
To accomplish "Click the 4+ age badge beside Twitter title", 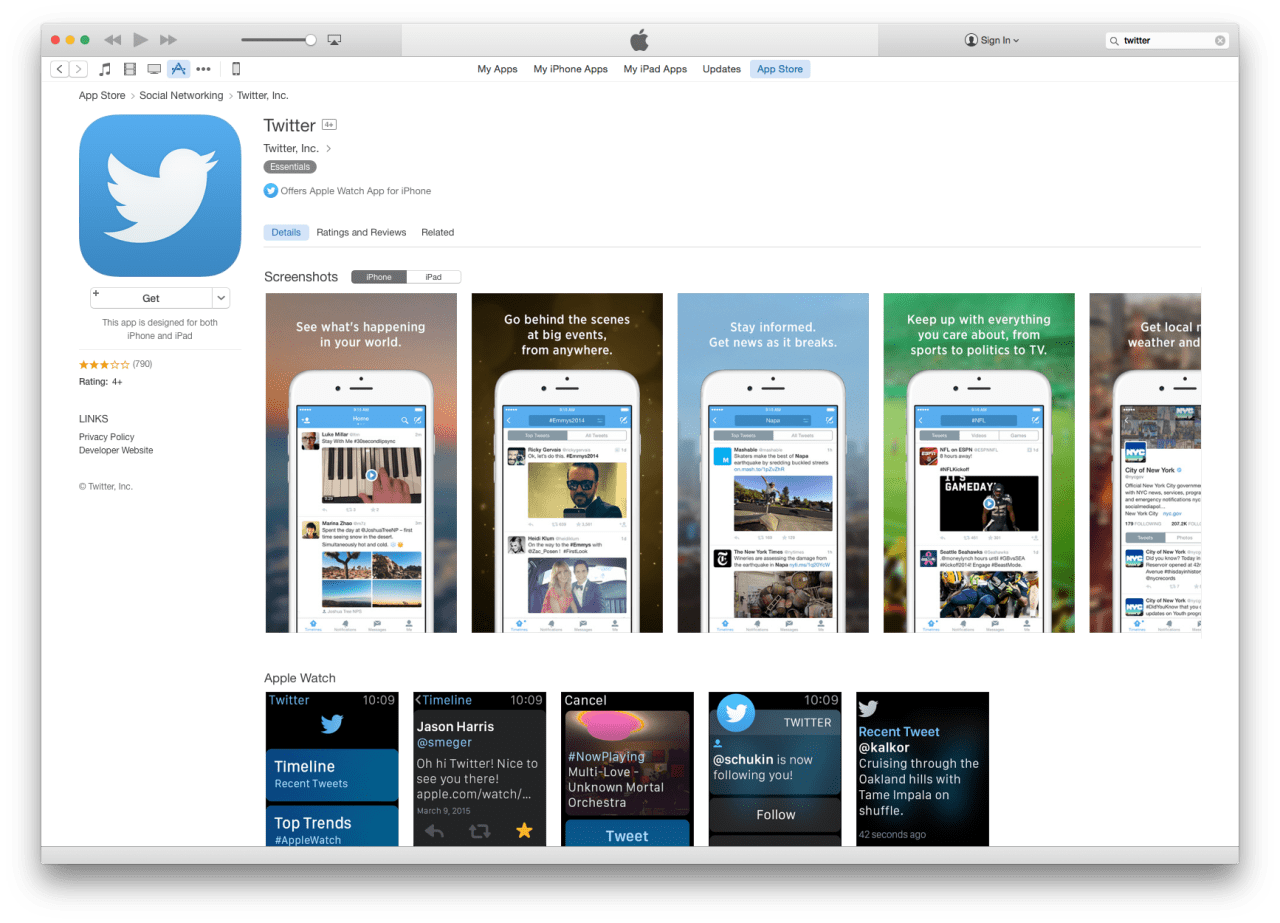I will 329,125.
